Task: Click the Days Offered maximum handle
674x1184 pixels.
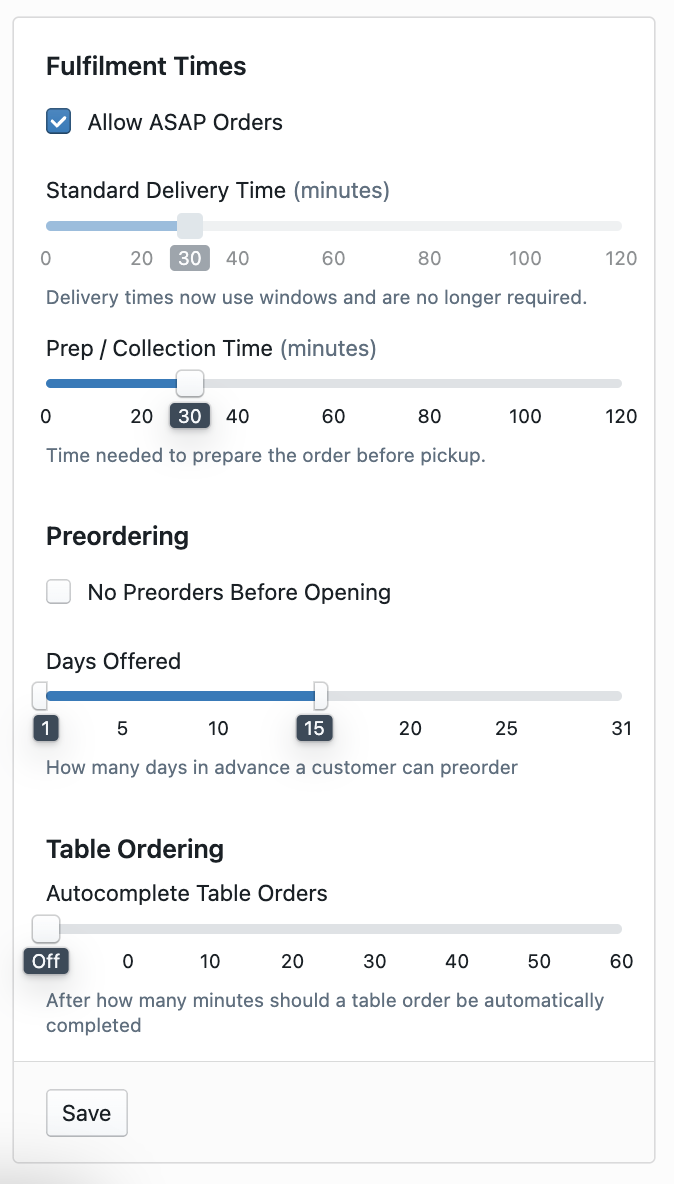Action: (x=320, y=696)
